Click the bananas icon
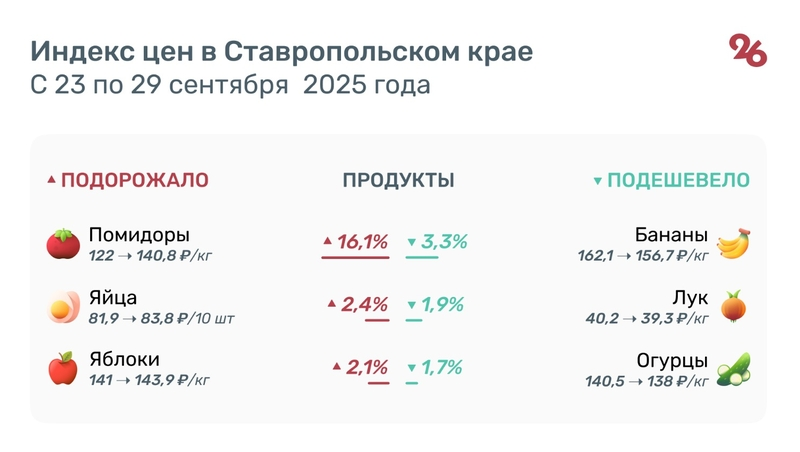This screenshot has height=452, width=800. coord(734,244)
